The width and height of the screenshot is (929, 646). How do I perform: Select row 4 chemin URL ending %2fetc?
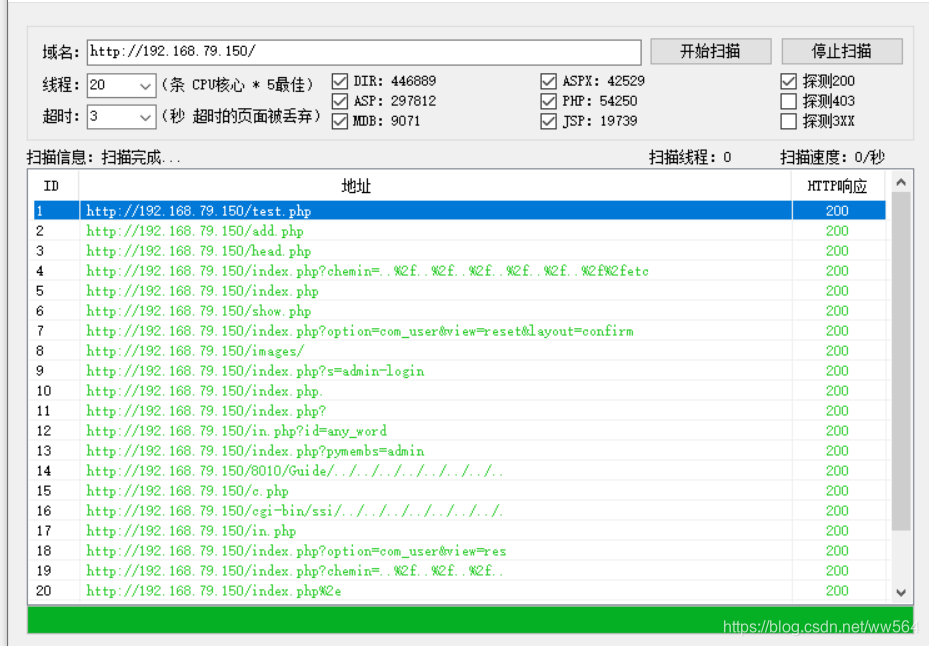click(459, 271)
